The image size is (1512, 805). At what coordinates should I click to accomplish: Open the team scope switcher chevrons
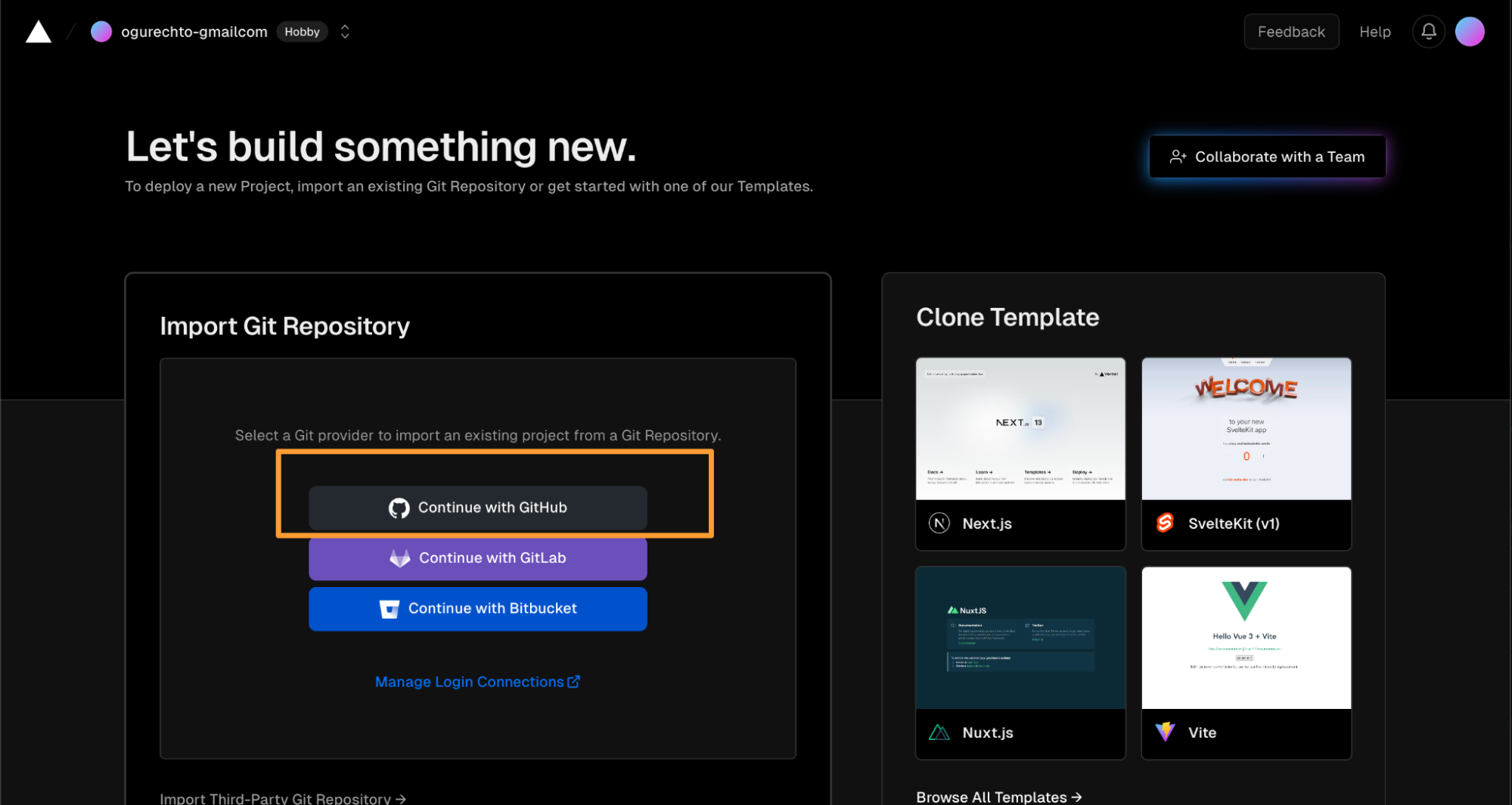(344, 31)
